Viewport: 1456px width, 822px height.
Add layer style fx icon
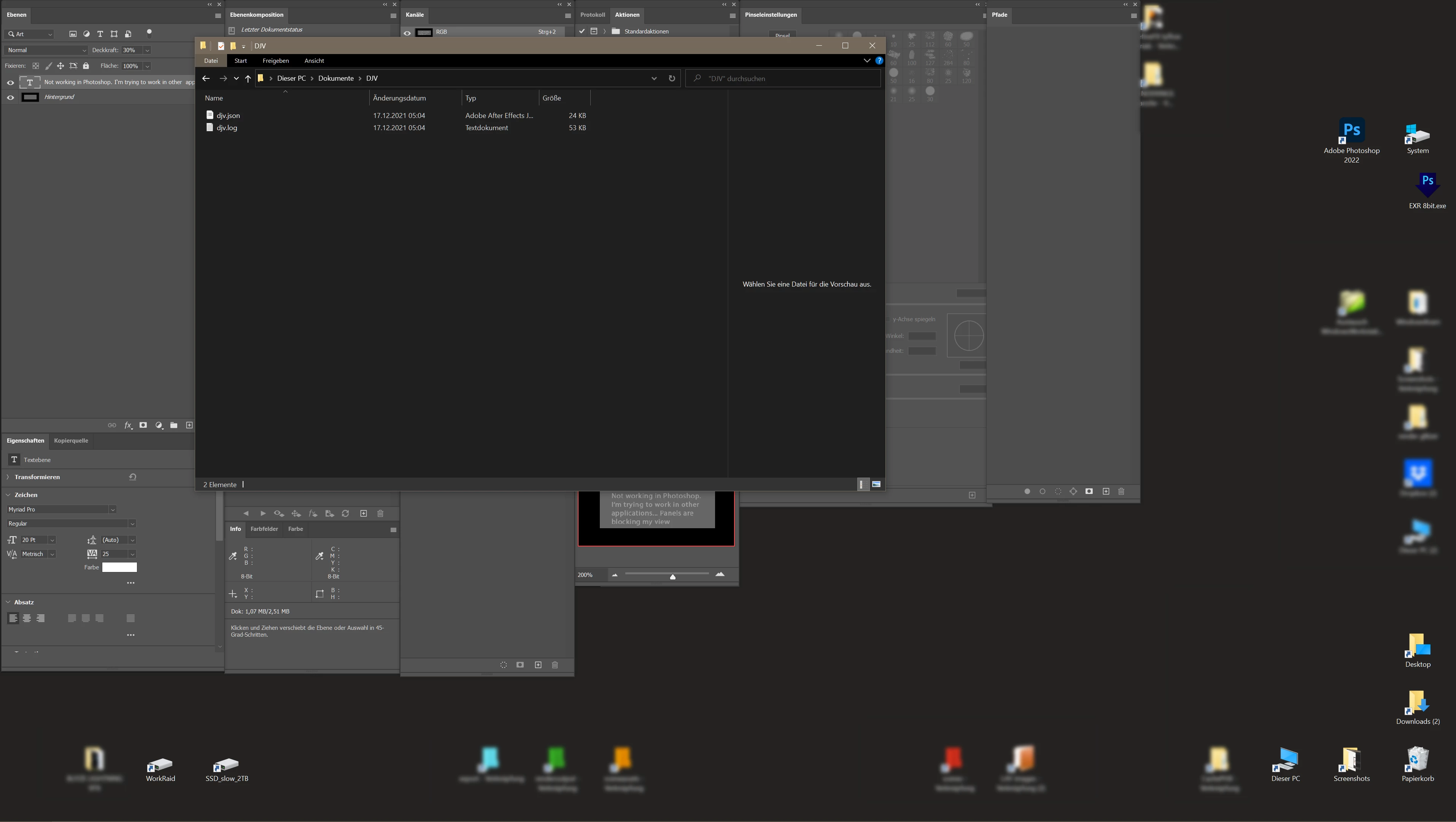tap(128, 425)
